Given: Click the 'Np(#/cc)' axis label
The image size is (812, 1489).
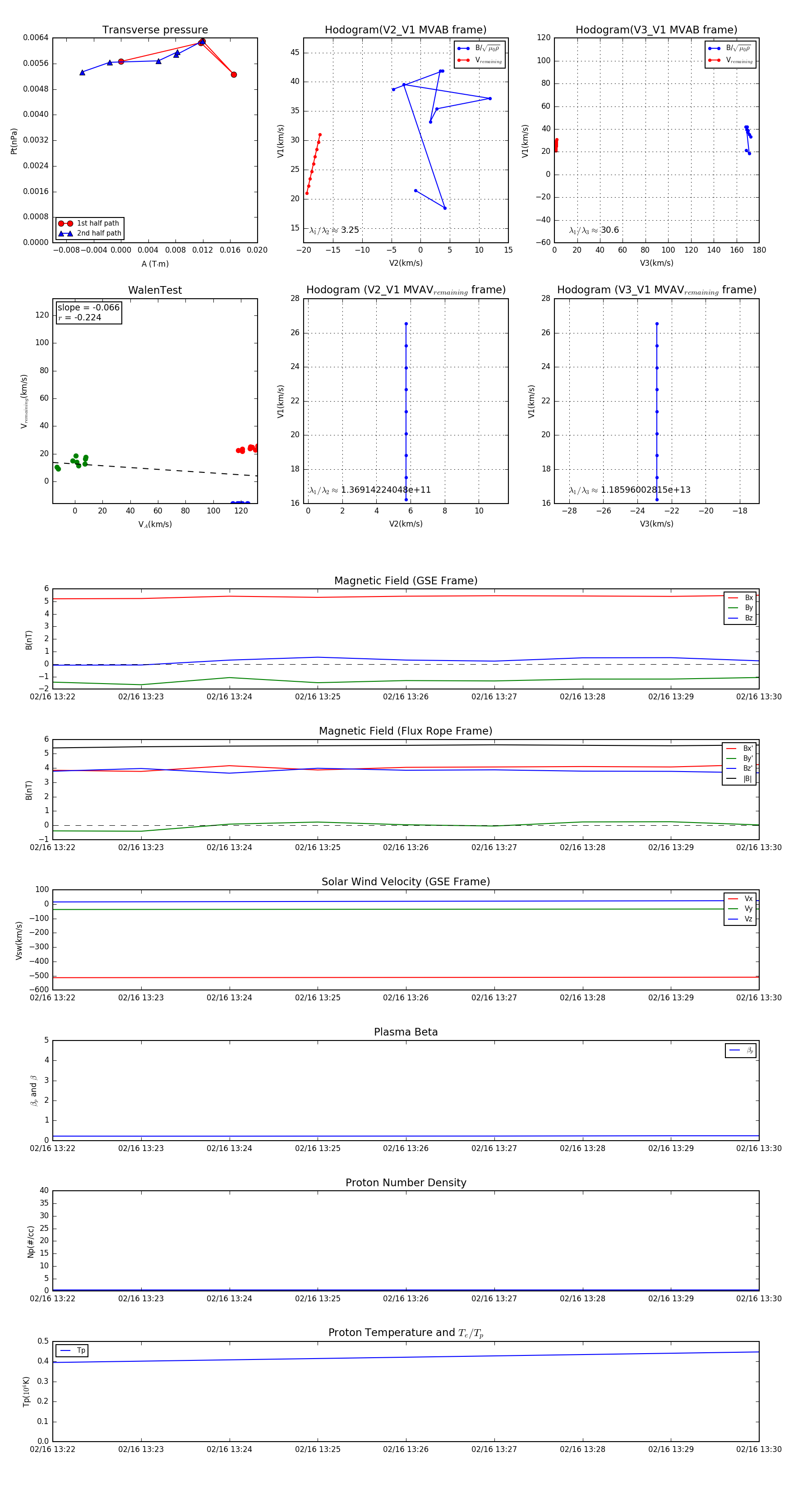Looking at the screenshot, I should tap(31, 1242).
